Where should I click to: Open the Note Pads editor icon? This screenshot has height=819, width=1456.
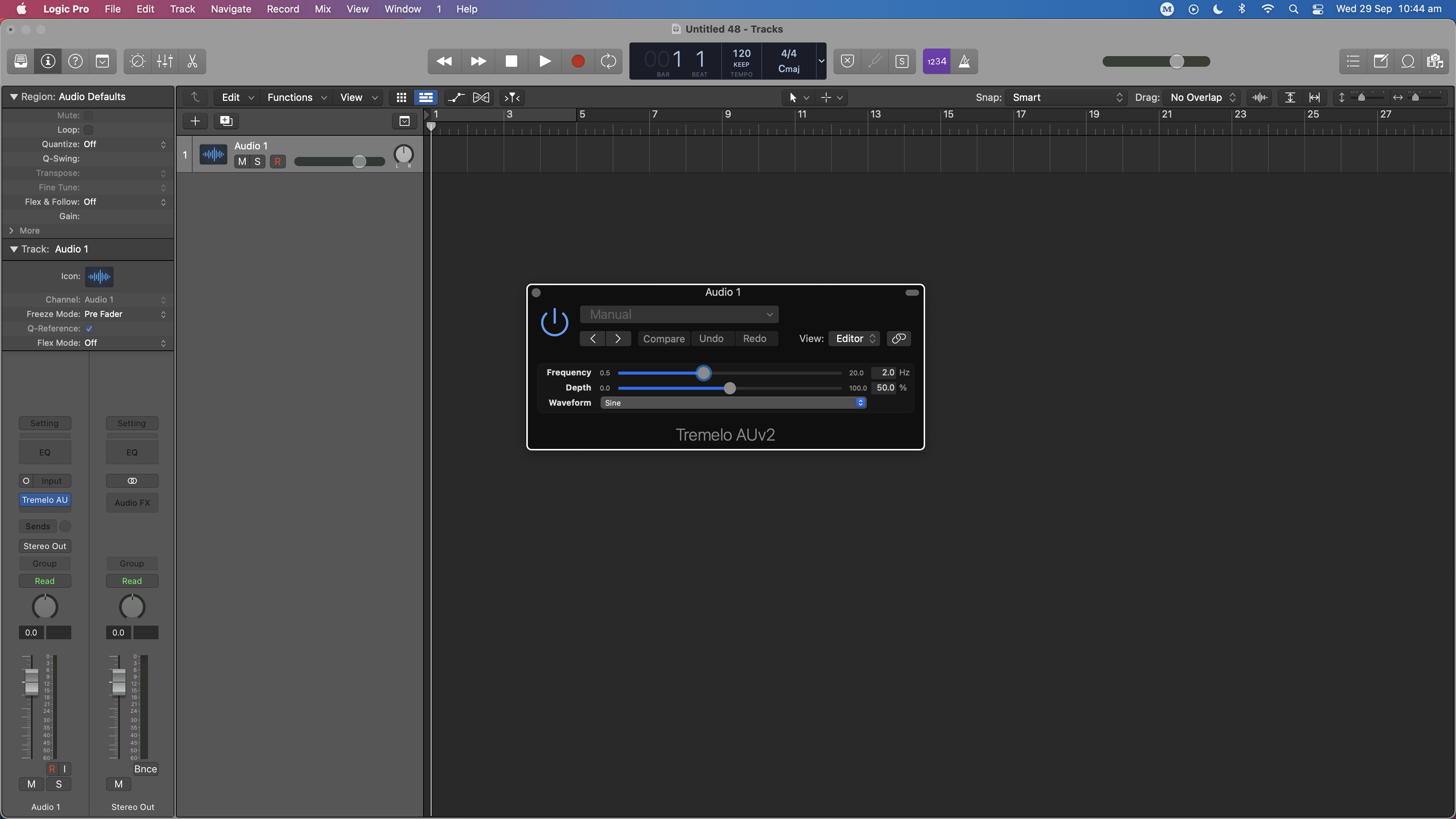(1381, 61)
